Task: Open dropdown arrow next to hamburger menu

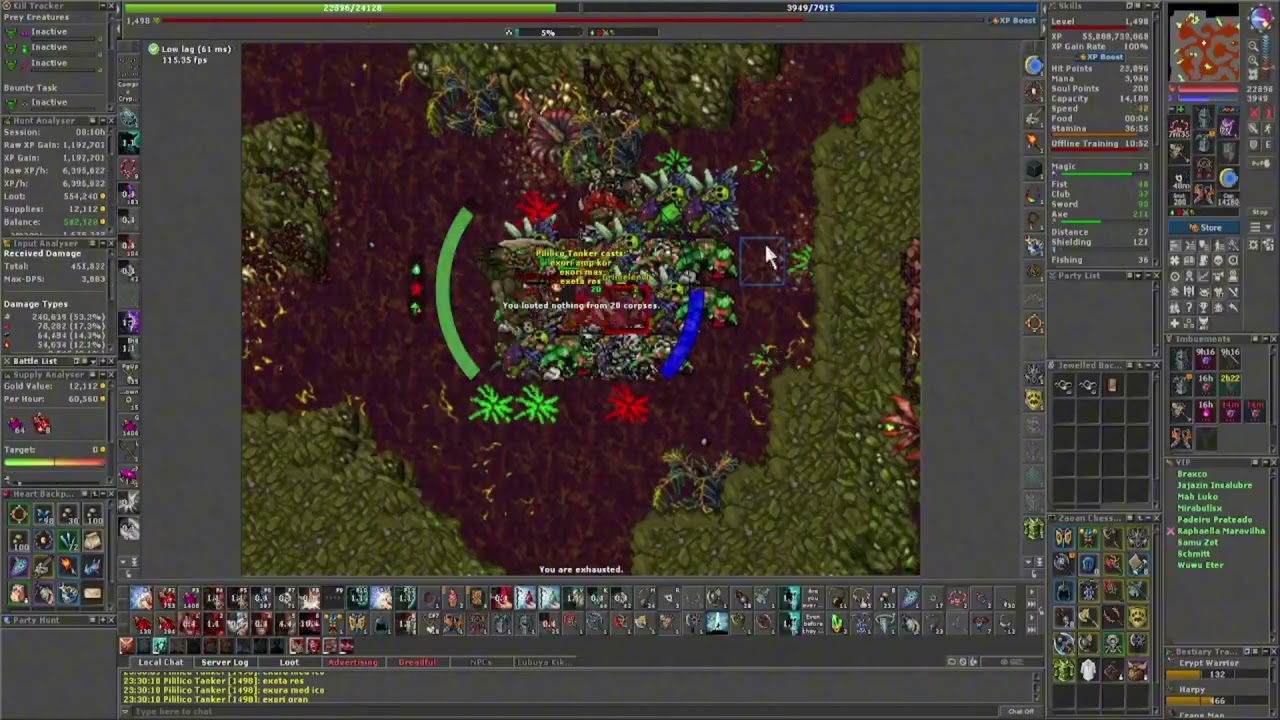Action: [x=1268, y=227]
